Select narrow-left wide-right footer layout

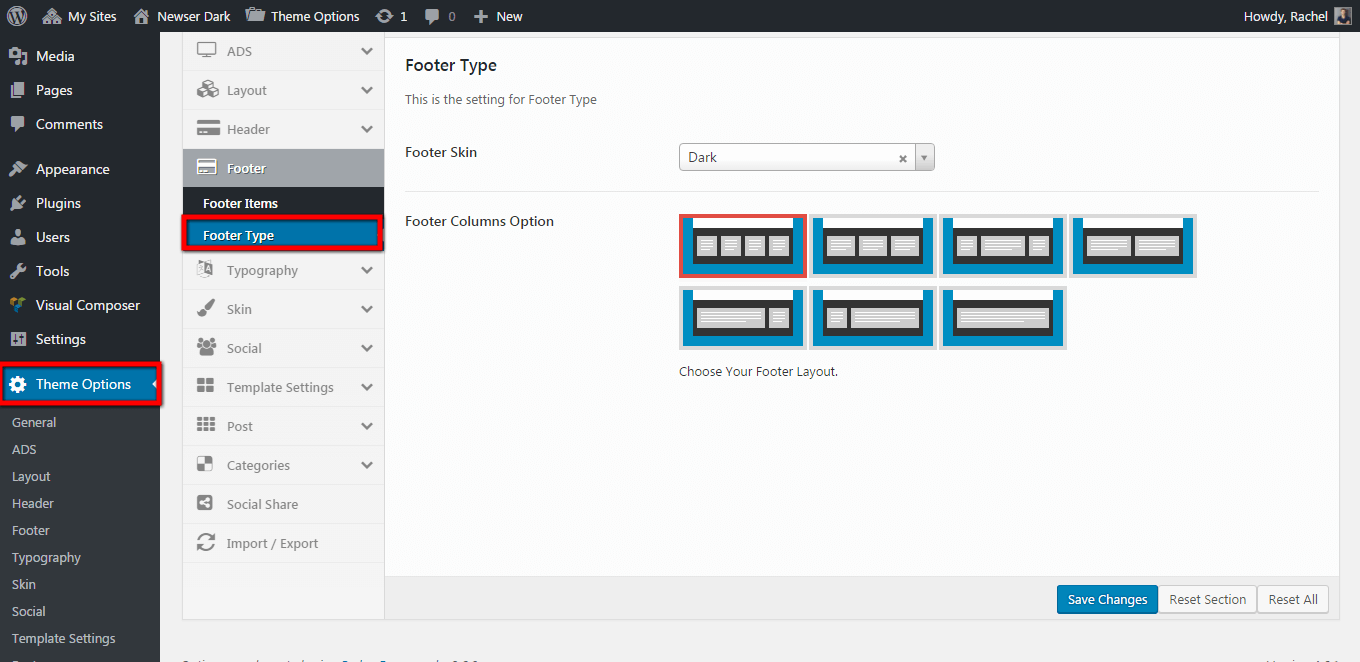pos(873,318)
